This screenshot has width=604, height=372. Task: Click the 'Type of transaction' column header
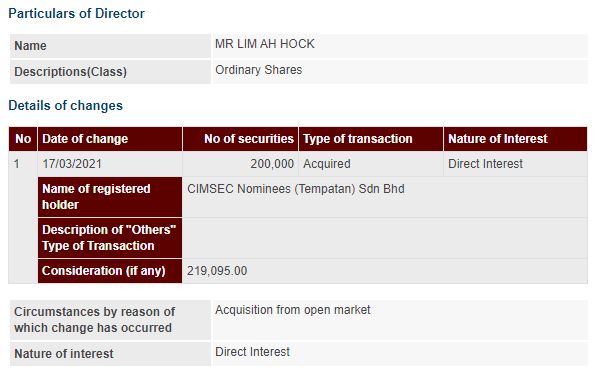click(371, 139)
